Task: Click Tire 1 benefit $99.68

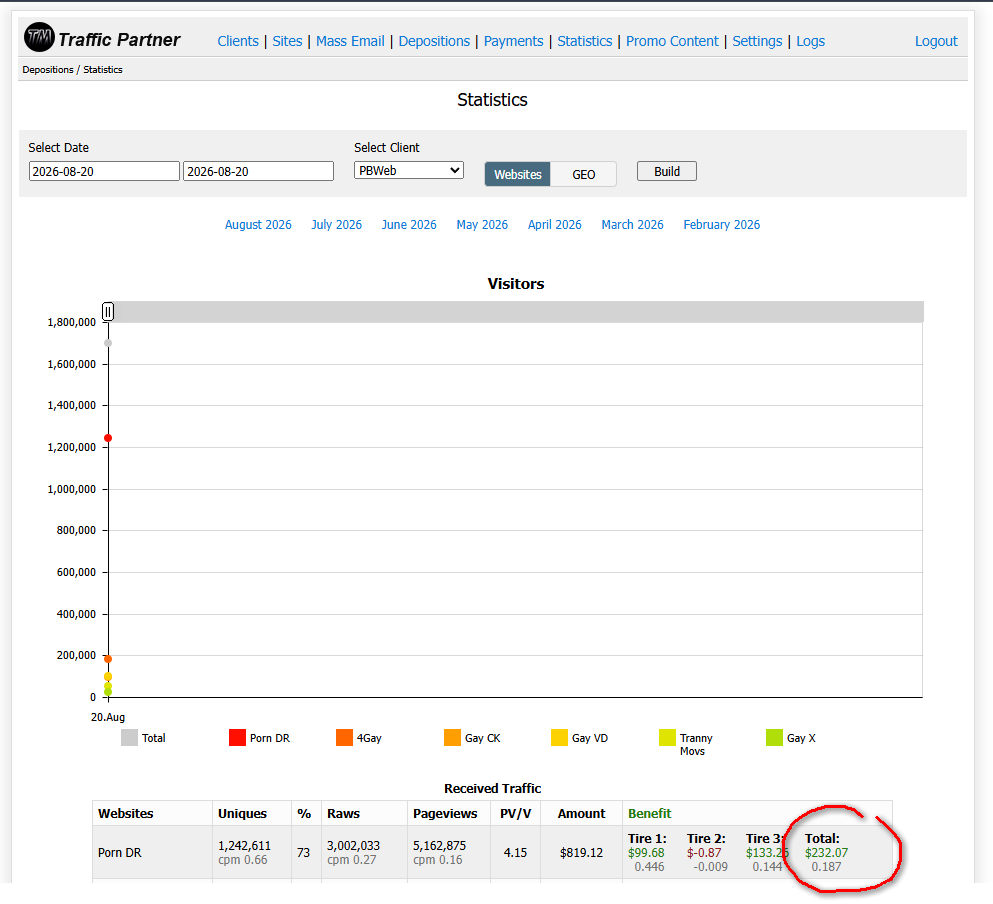Action: tap(646, 853)
